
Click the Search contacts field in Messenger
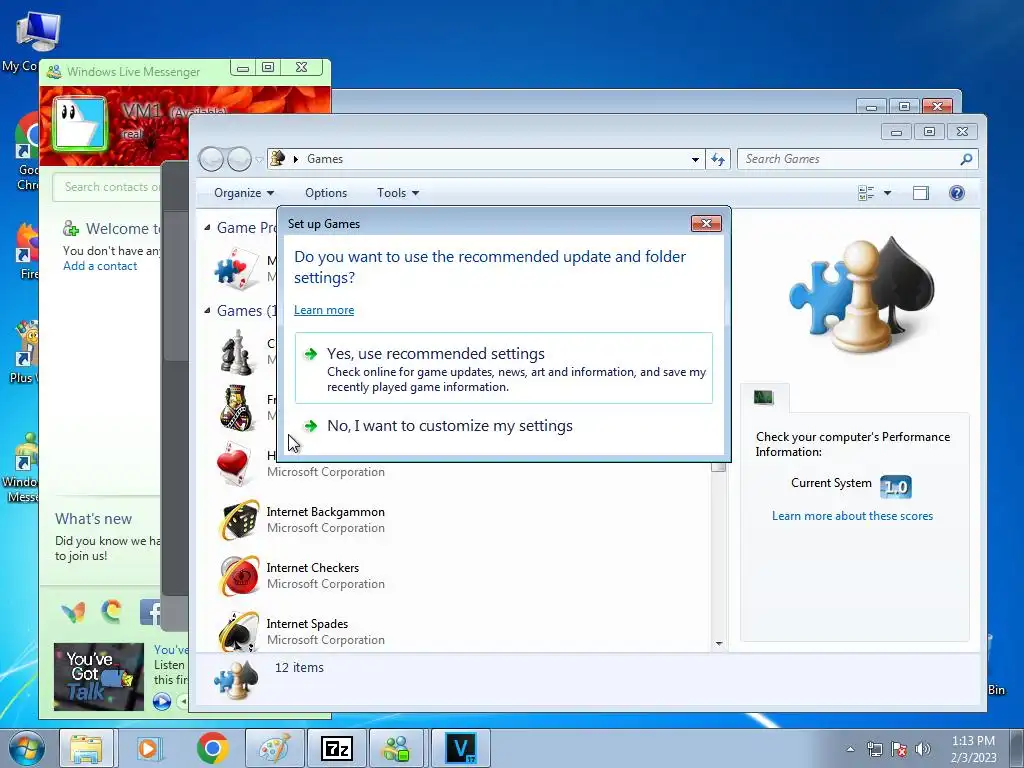(x=108, y=187)
